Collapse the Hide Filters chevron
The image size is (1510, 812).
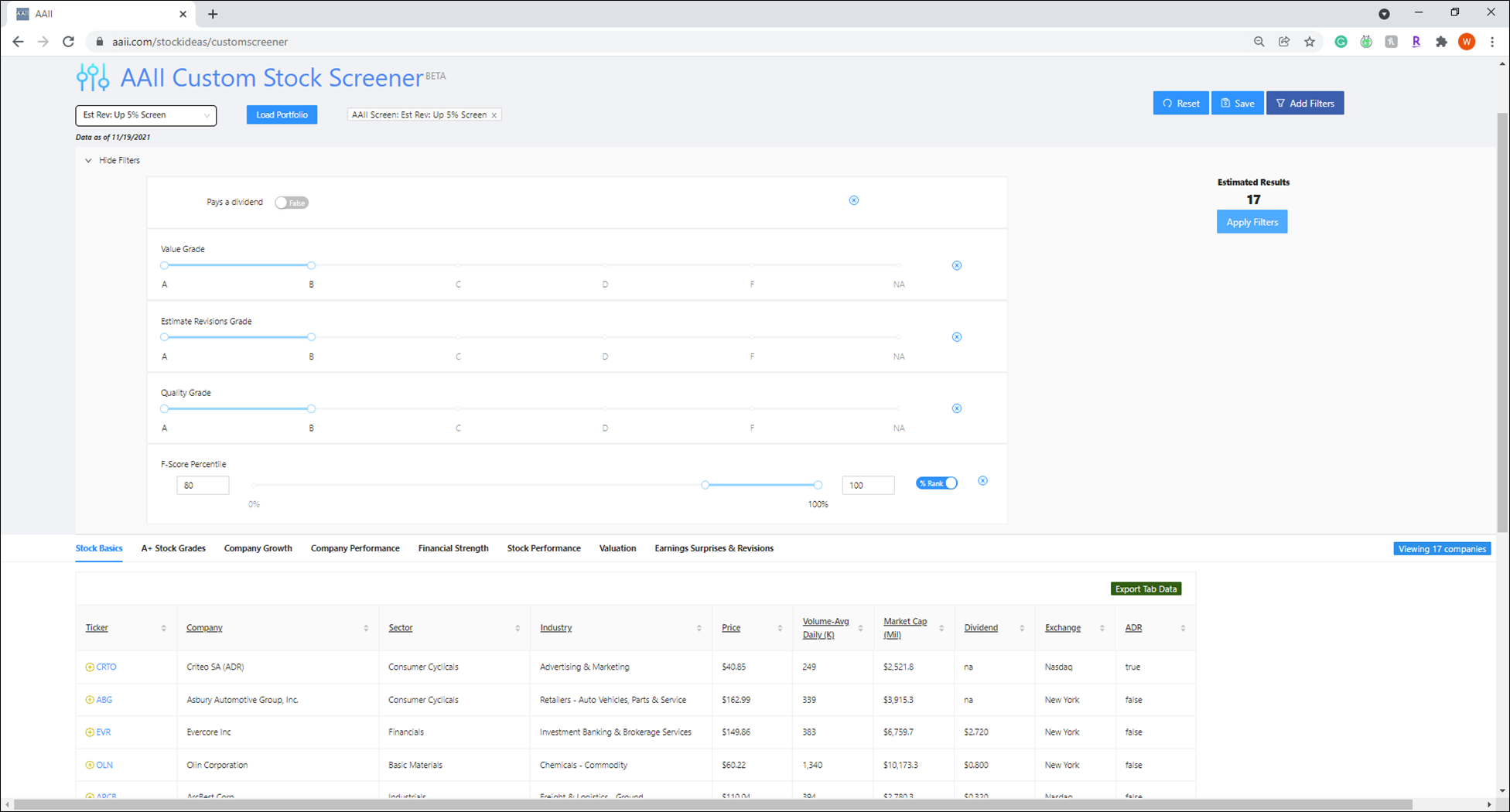(x=88, y=161)
